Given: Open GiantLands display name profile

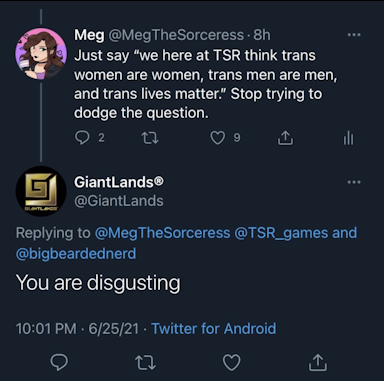Looking at the screenshot, I should pos(119,182).
